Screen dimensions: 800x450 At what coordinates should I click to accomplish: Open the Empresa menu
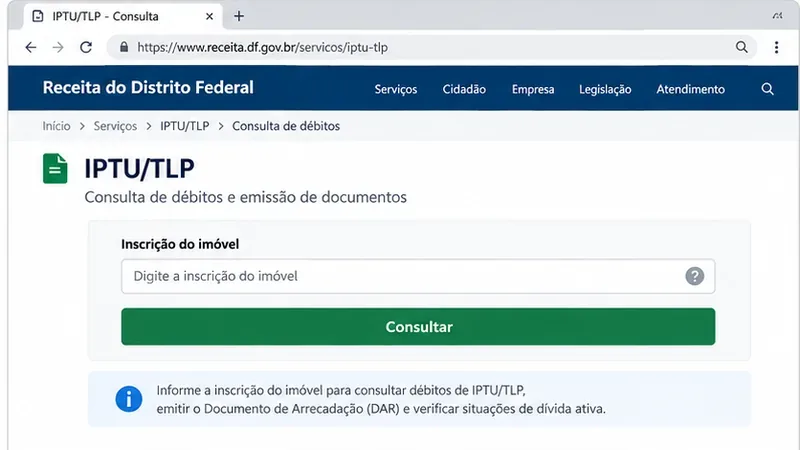(533, 89)
